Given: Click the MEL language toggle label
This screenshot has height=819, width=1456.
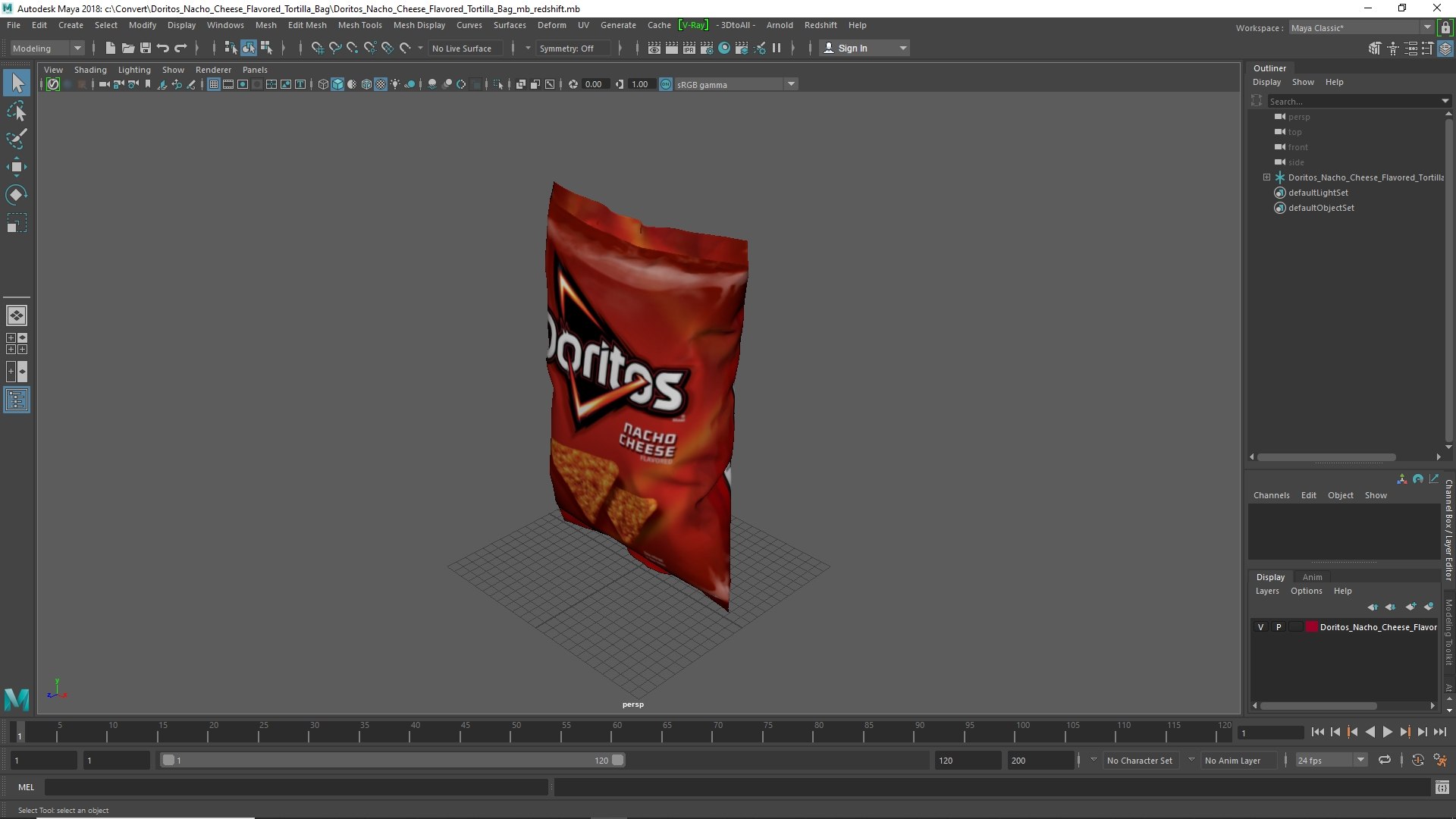Looking at the screenshot, I should click(27, 787).
